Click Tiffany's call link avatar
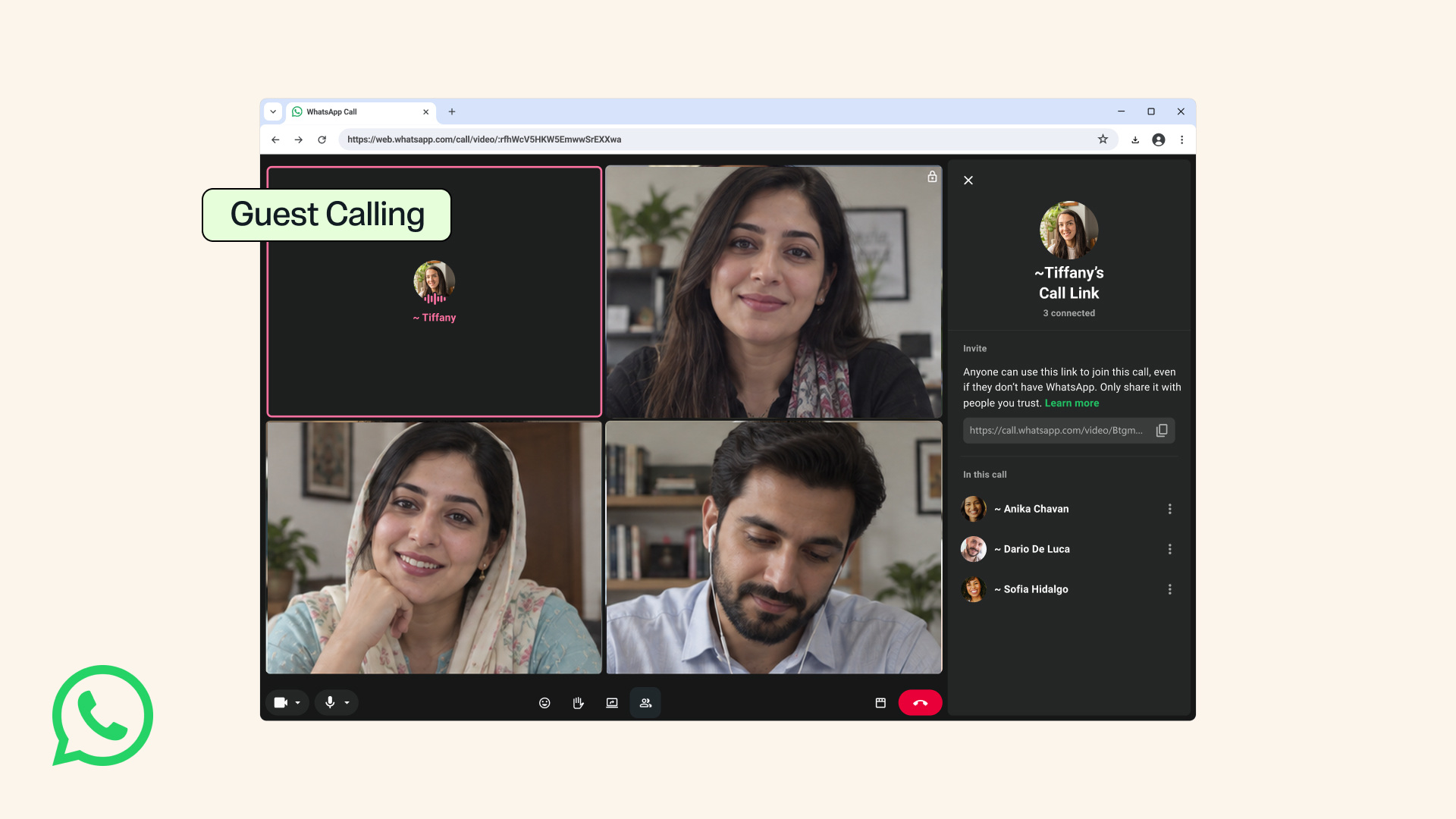Viewport: 1456px width, 819px height. point(1068,230)
